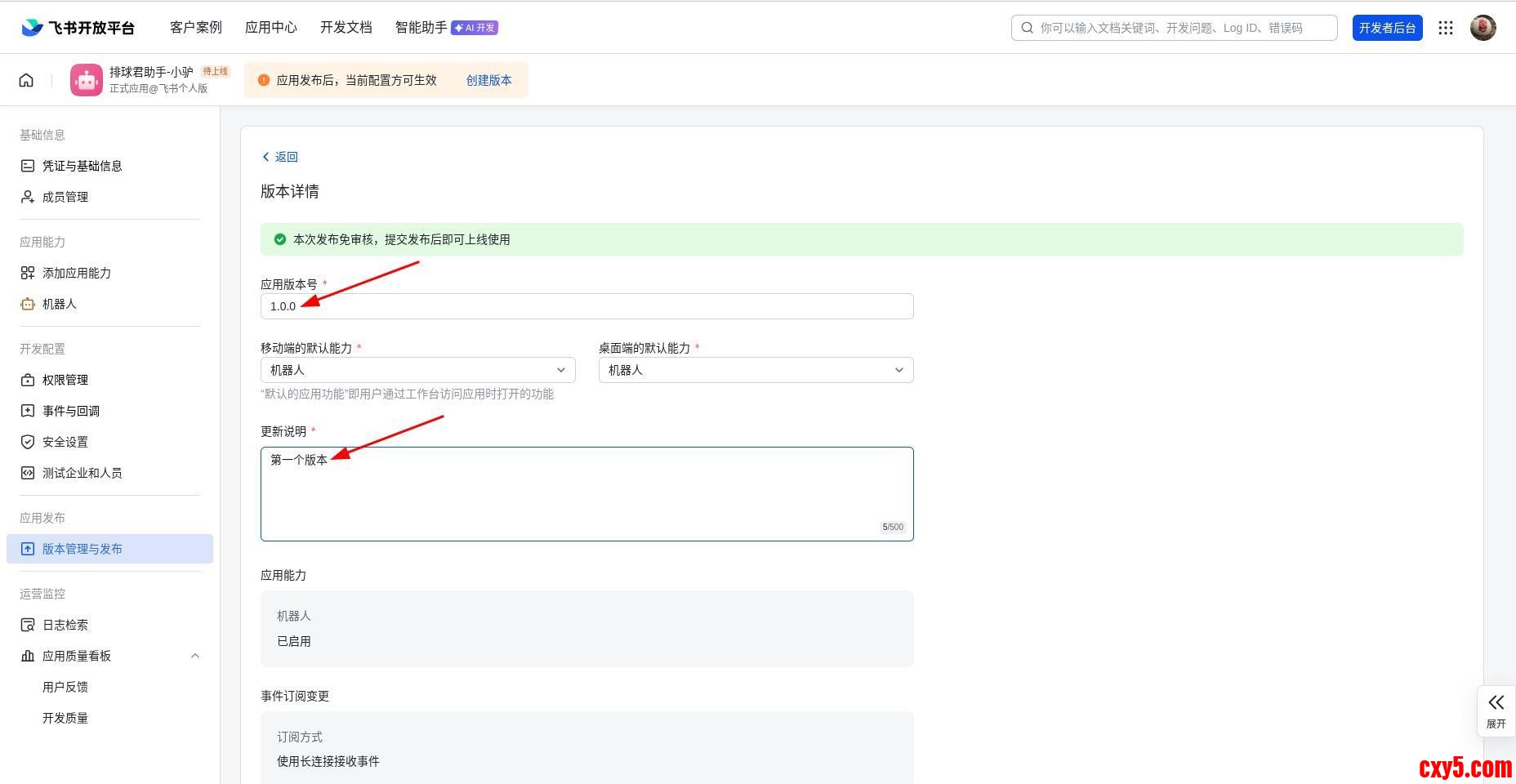The height and width of the screenshot is (784, 1516).
Task: Open 桌面端的默认能力 dropdown
Action: (x=756, y=370)
